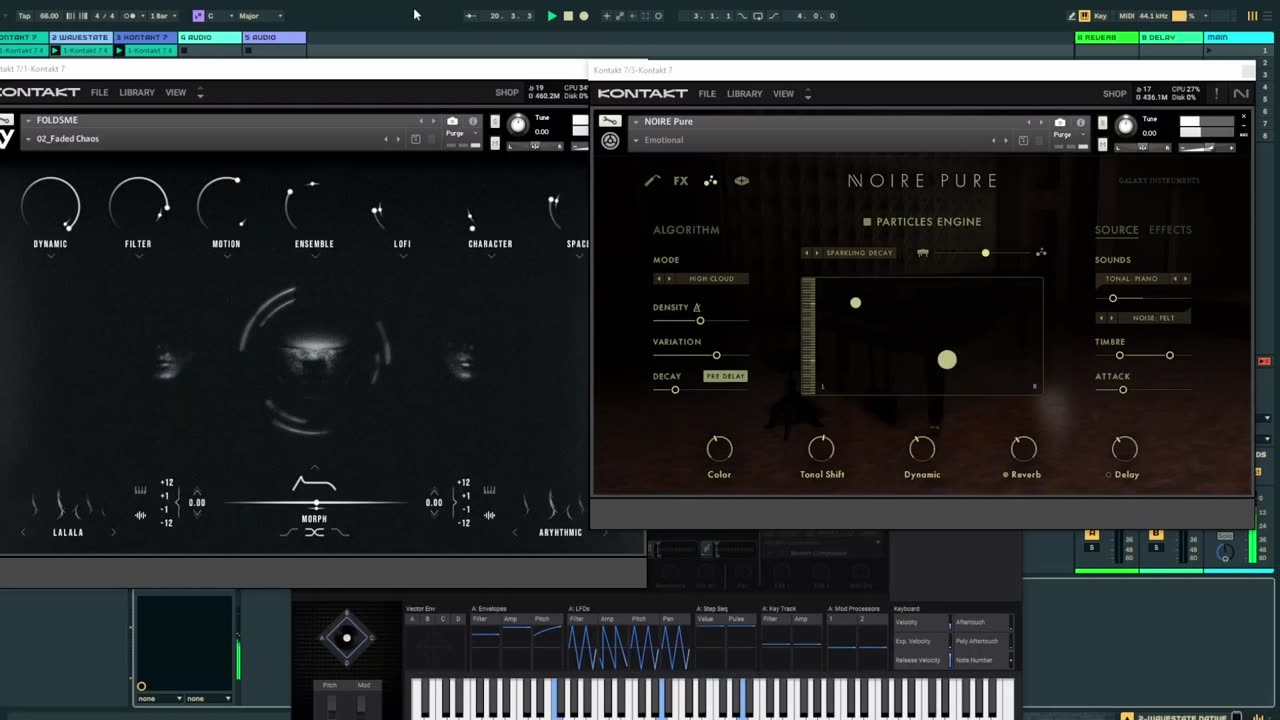The height and width of the screenshot is (720, 1280).
Task: Click the info icon in FOLDSME header
Action: click(x=473, y=120)
